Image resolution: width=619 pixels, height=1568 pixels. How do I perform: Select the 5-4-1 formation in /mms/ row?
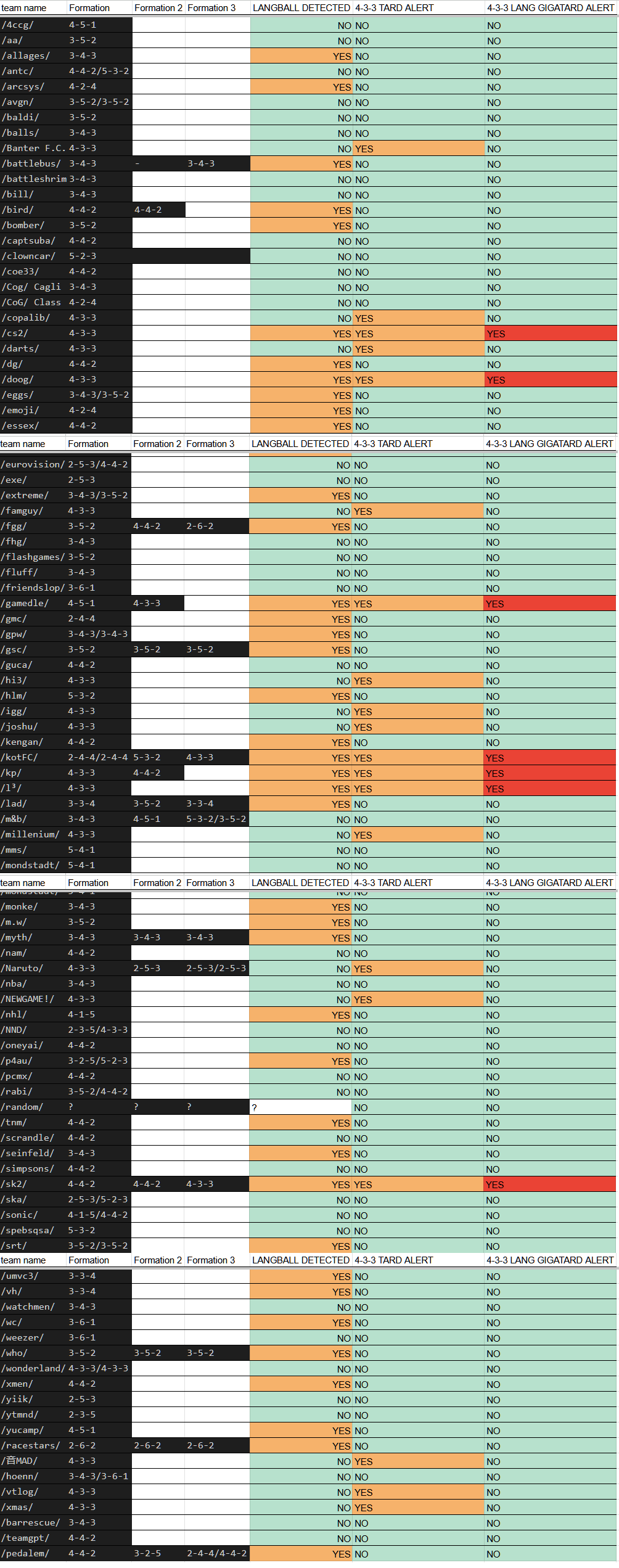[99, 850]
